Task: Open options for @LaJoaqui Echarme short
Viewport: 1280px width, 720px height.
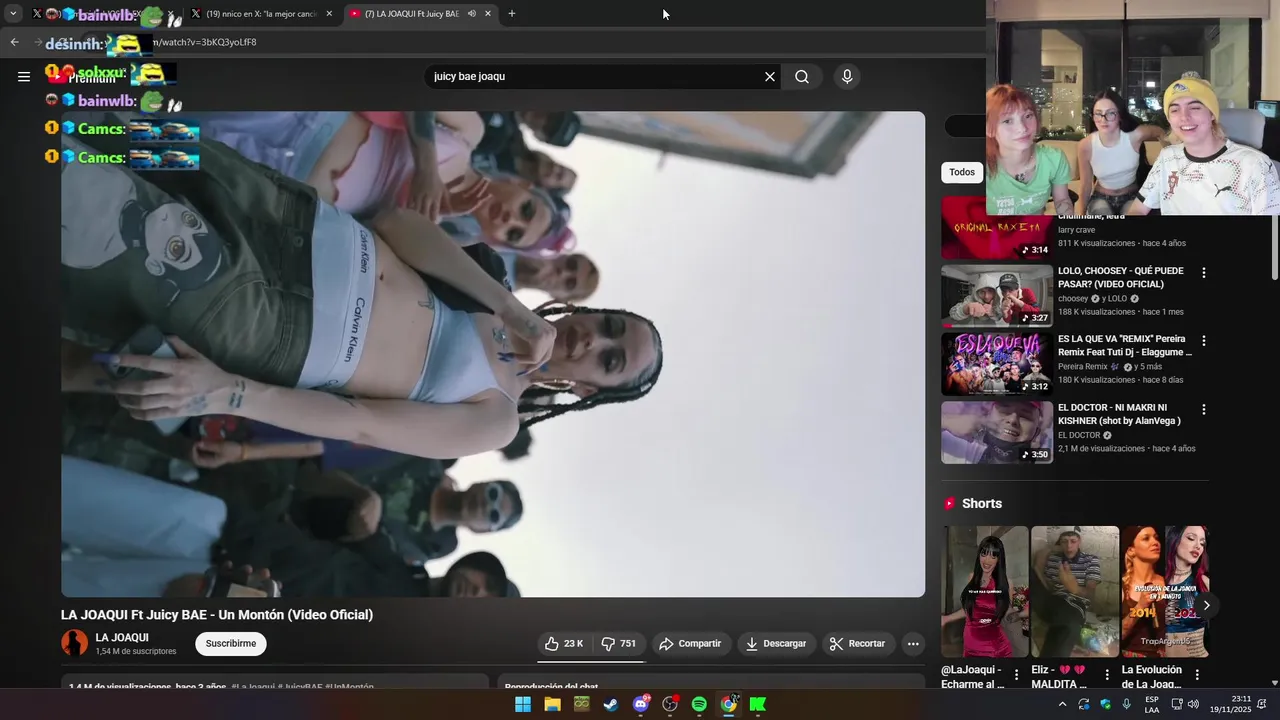Action: click(1017, 675)
